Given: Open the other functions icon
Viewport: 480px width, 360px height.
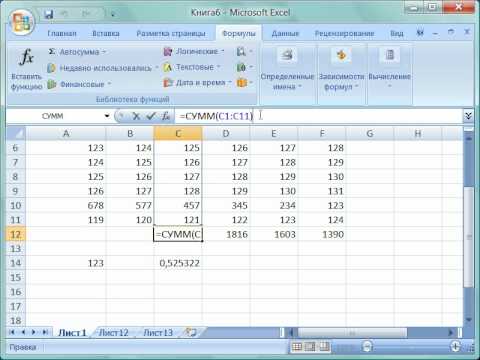Looking at the screenshot, I should coord(244,83).
